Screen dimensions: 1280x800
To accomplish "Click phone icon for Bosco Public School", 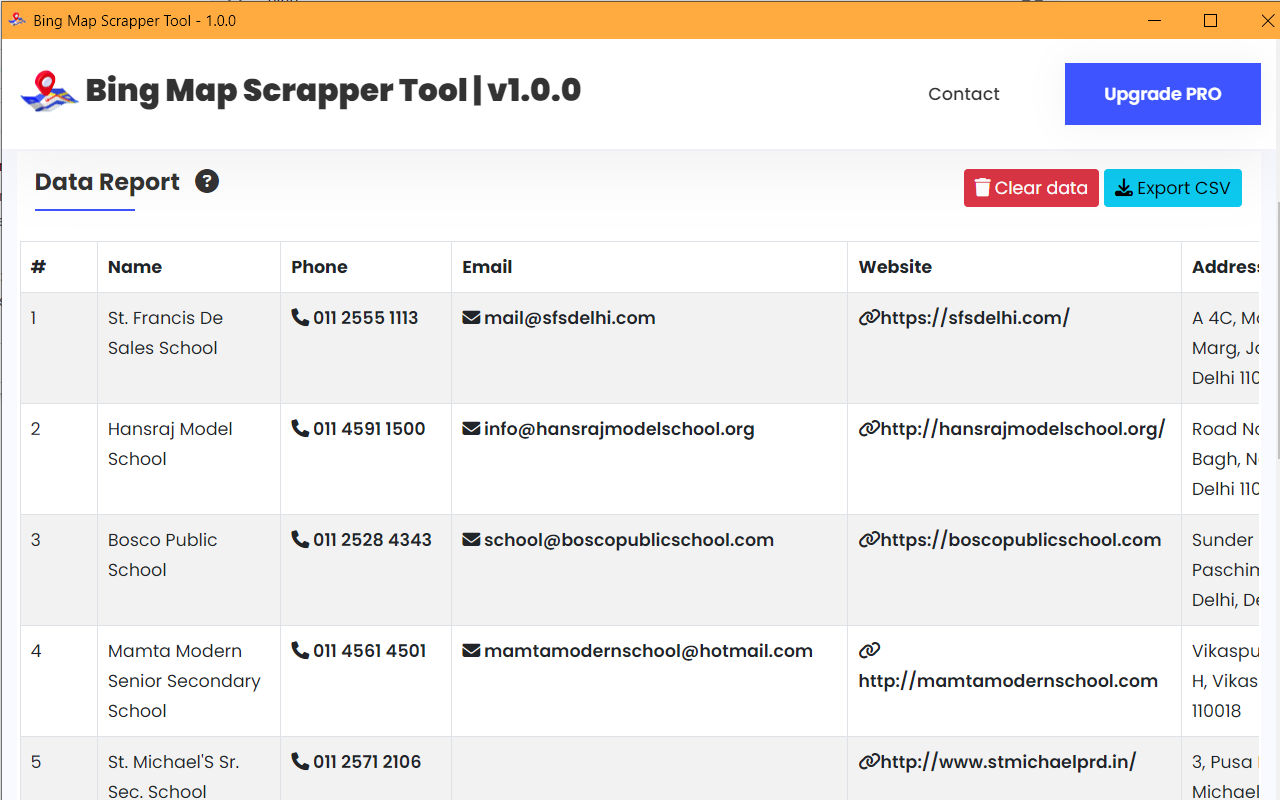I will click(x=299, y=539).
